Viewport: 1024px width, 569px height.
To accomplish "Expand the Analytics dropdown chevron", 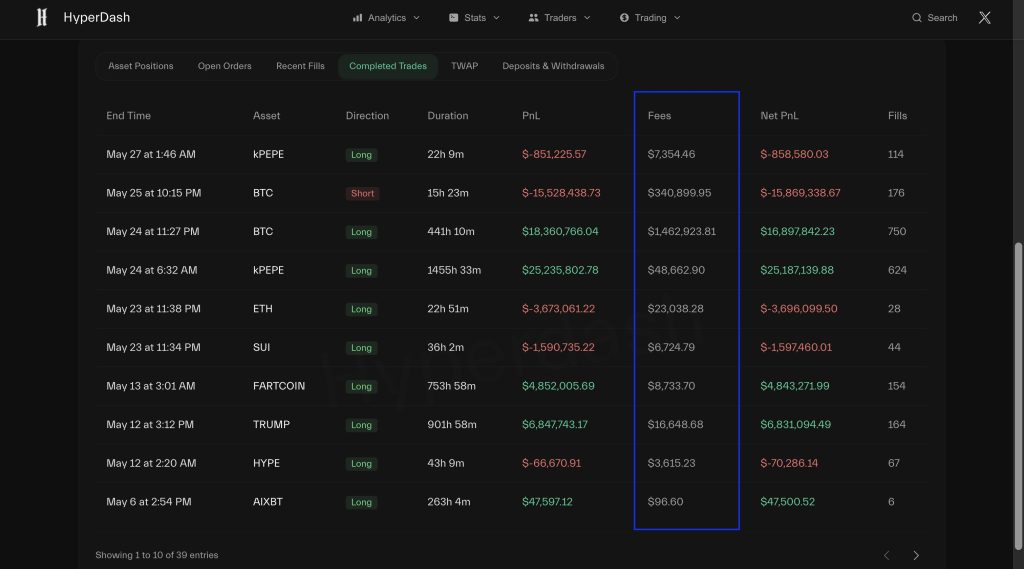I will coord(417,18).
